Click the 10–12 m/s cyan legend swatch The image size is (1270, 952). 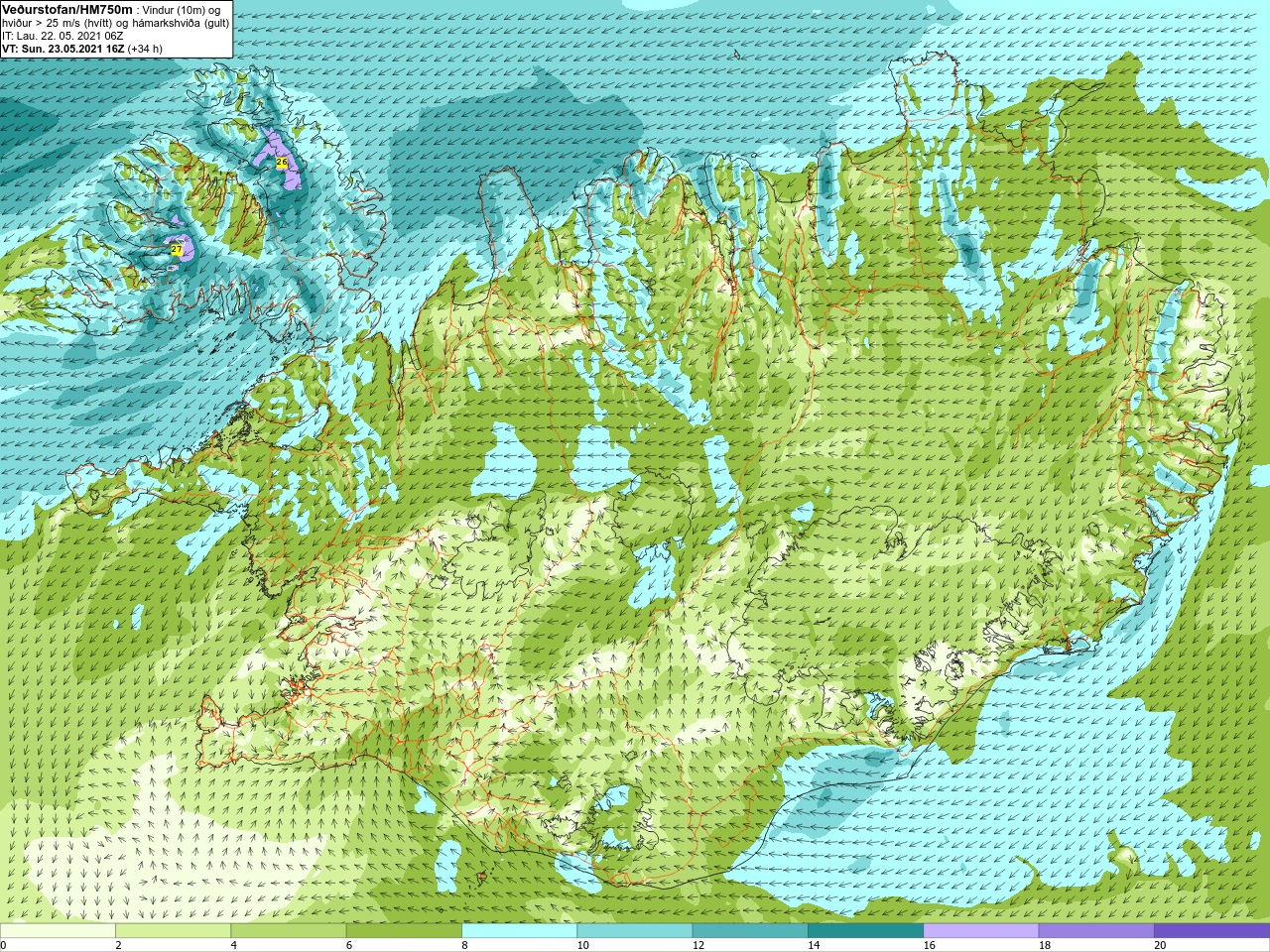(635, 931)
